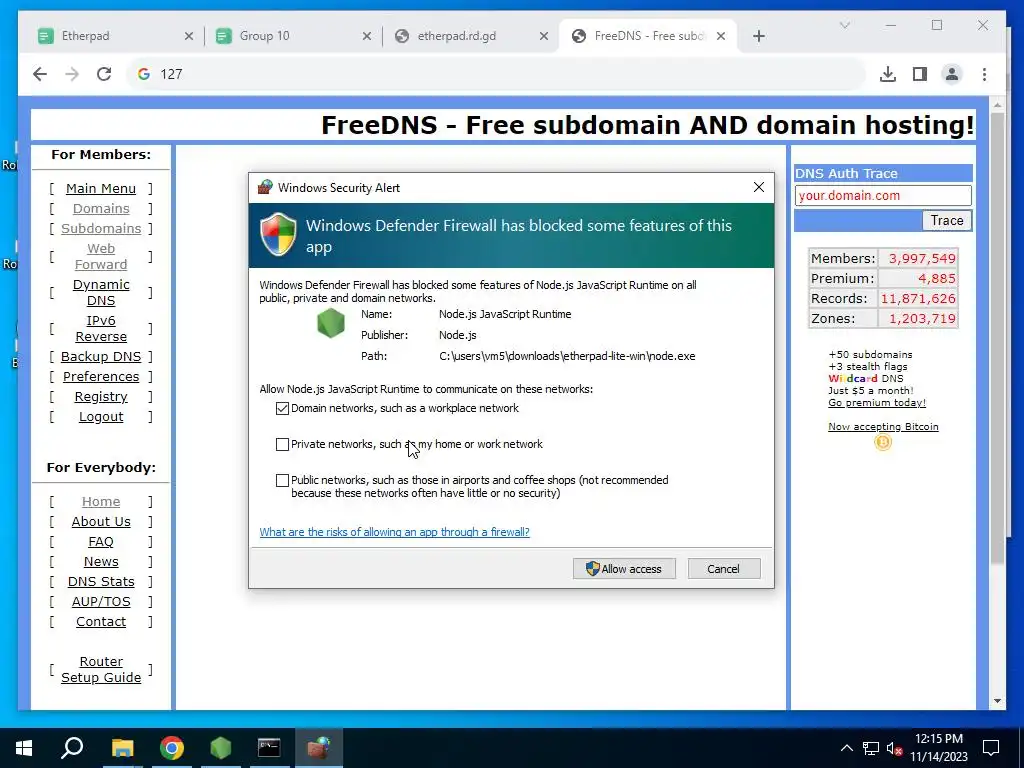Click the Allow access button

(624, 569)
